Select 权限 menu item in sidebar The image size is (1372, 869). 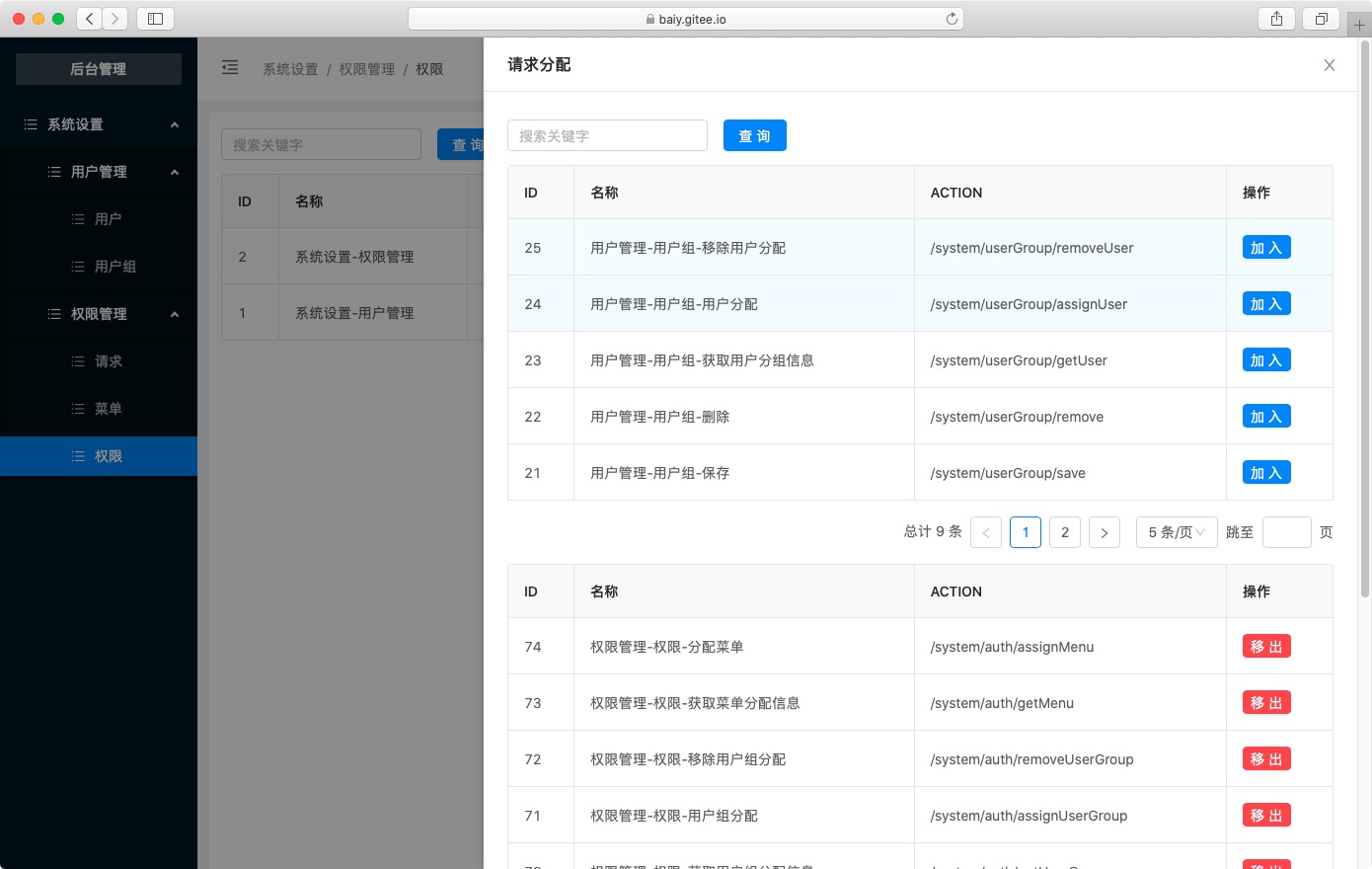(99, 456)
